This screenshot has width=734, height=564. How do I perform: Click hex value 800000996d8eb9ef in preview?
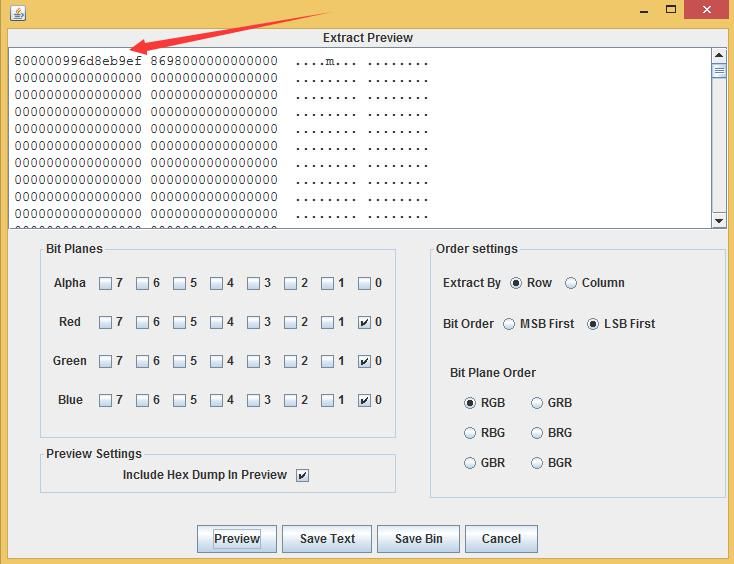coord(78,61)
